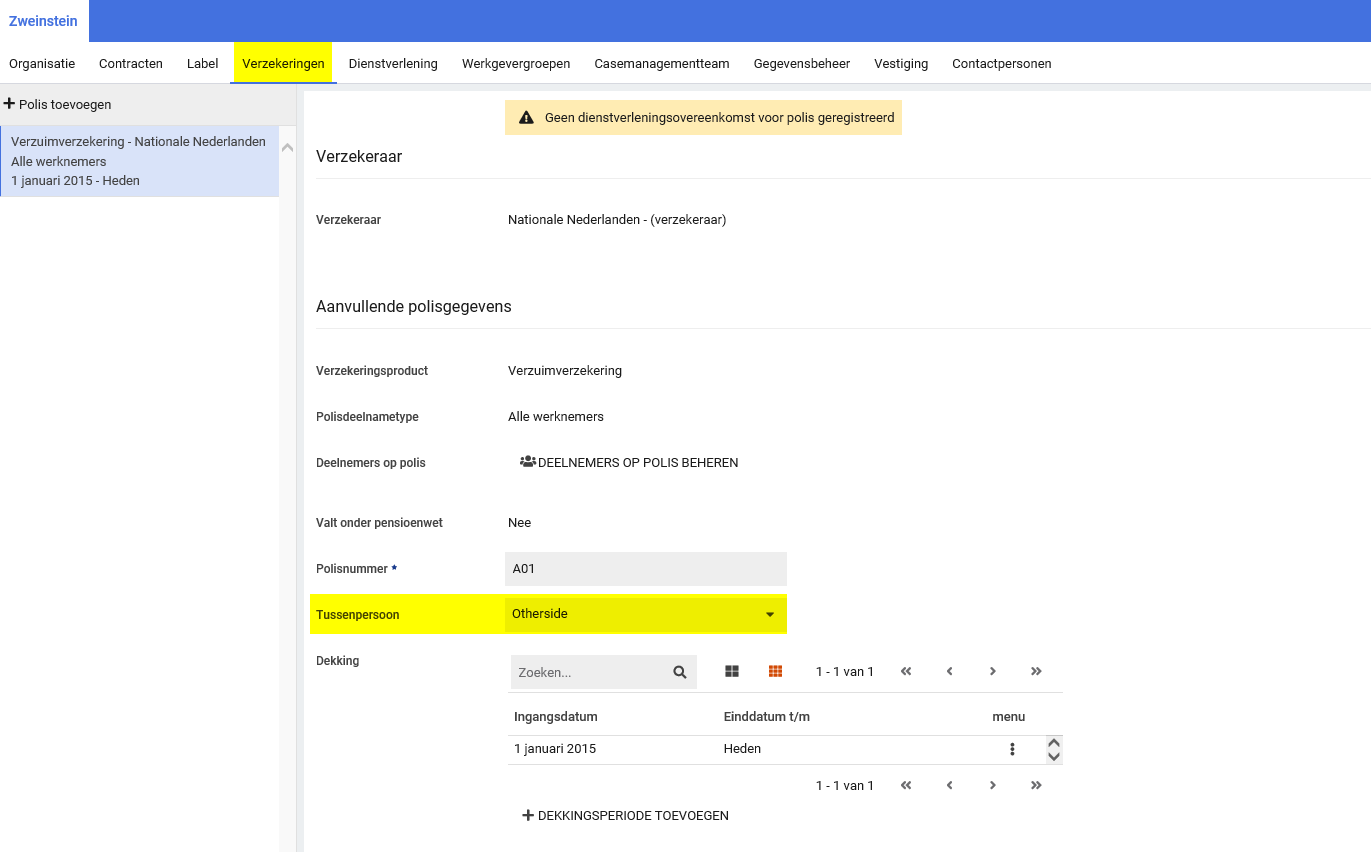This screenshot has width=1371, height=852.
Task: Click Polis toevoegen
Action: click(58, 104)
